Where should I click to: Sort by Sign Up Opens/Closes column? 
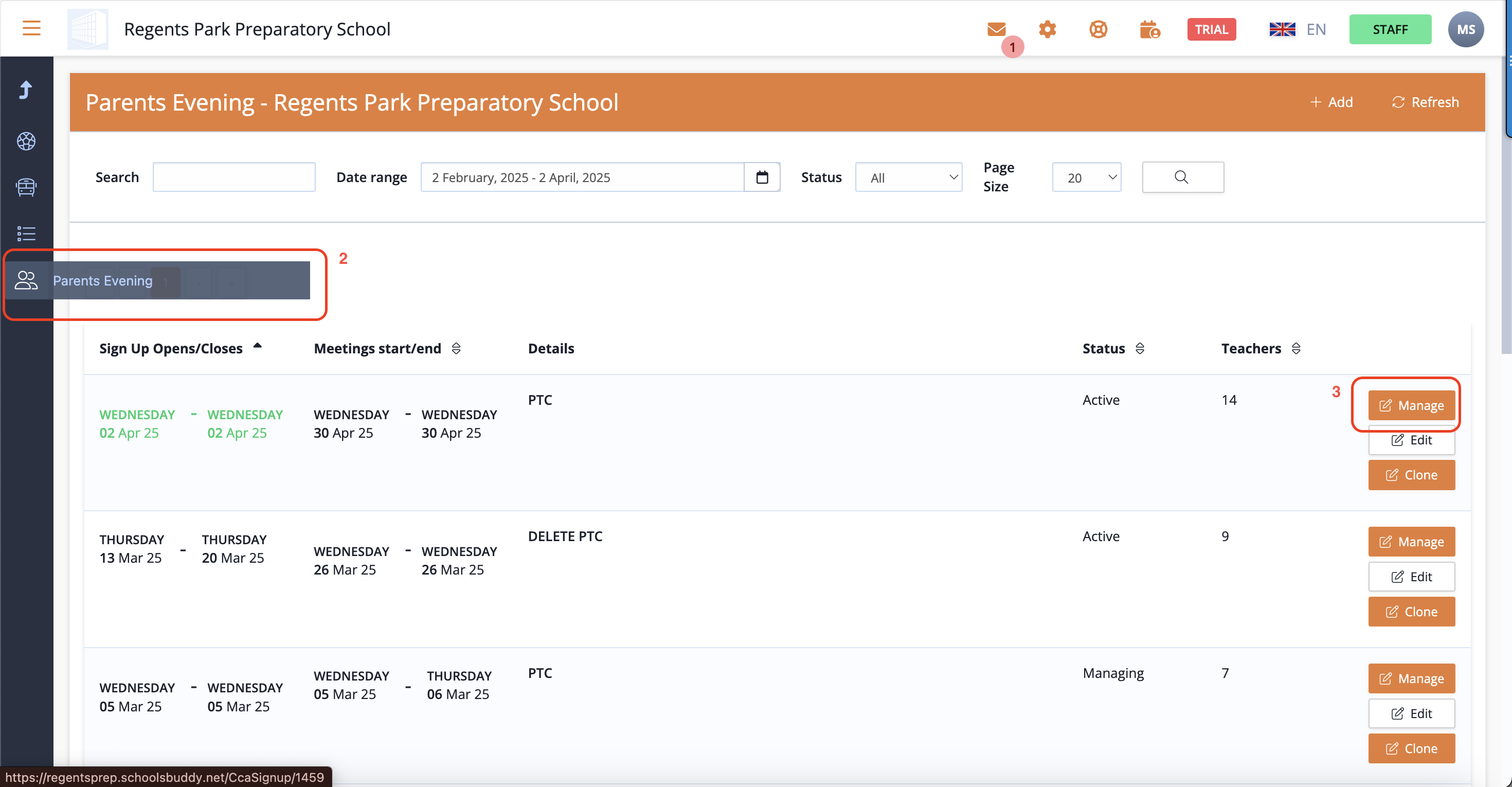pyautogui.click(x=180, y=348)
